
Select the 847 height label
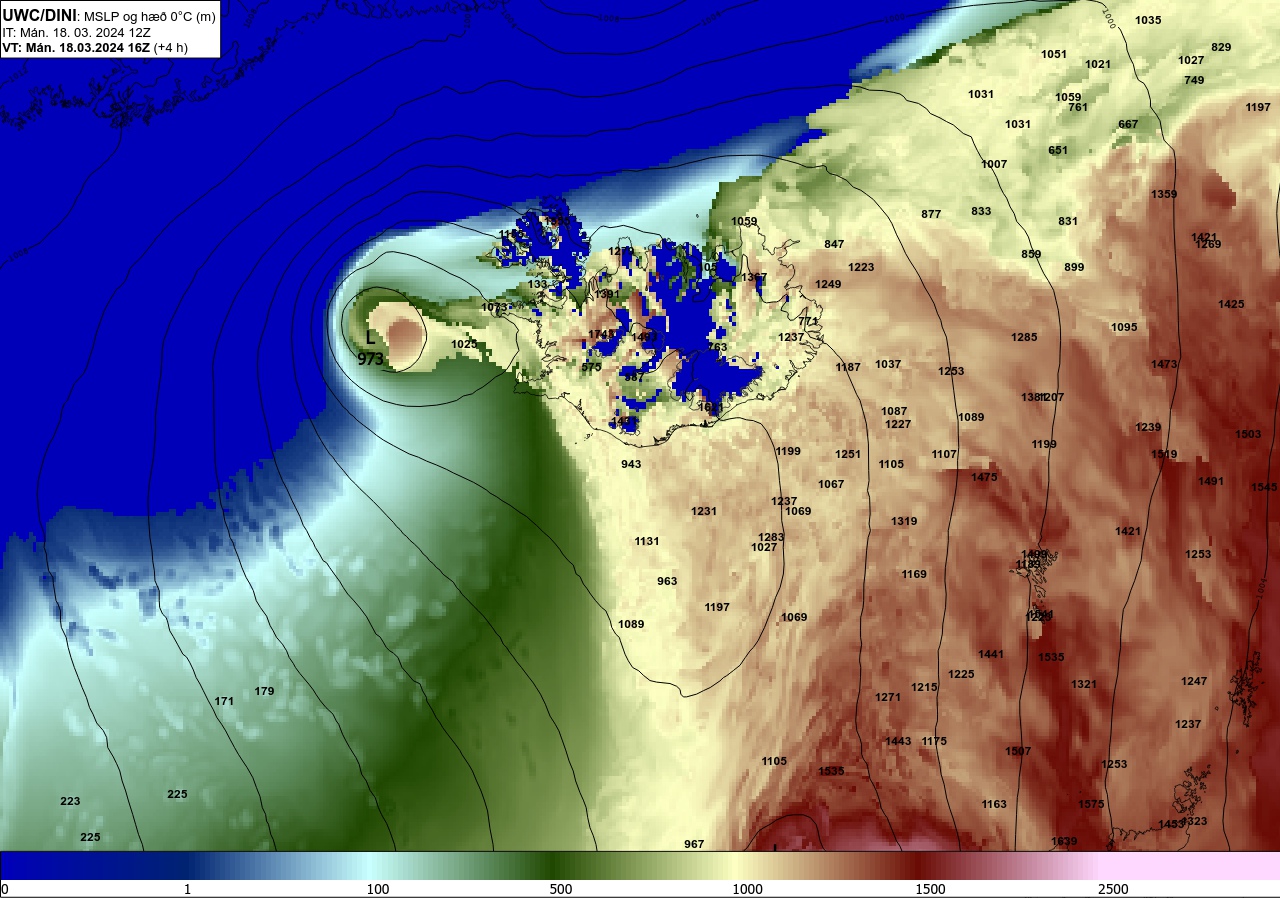click(834, 244)
